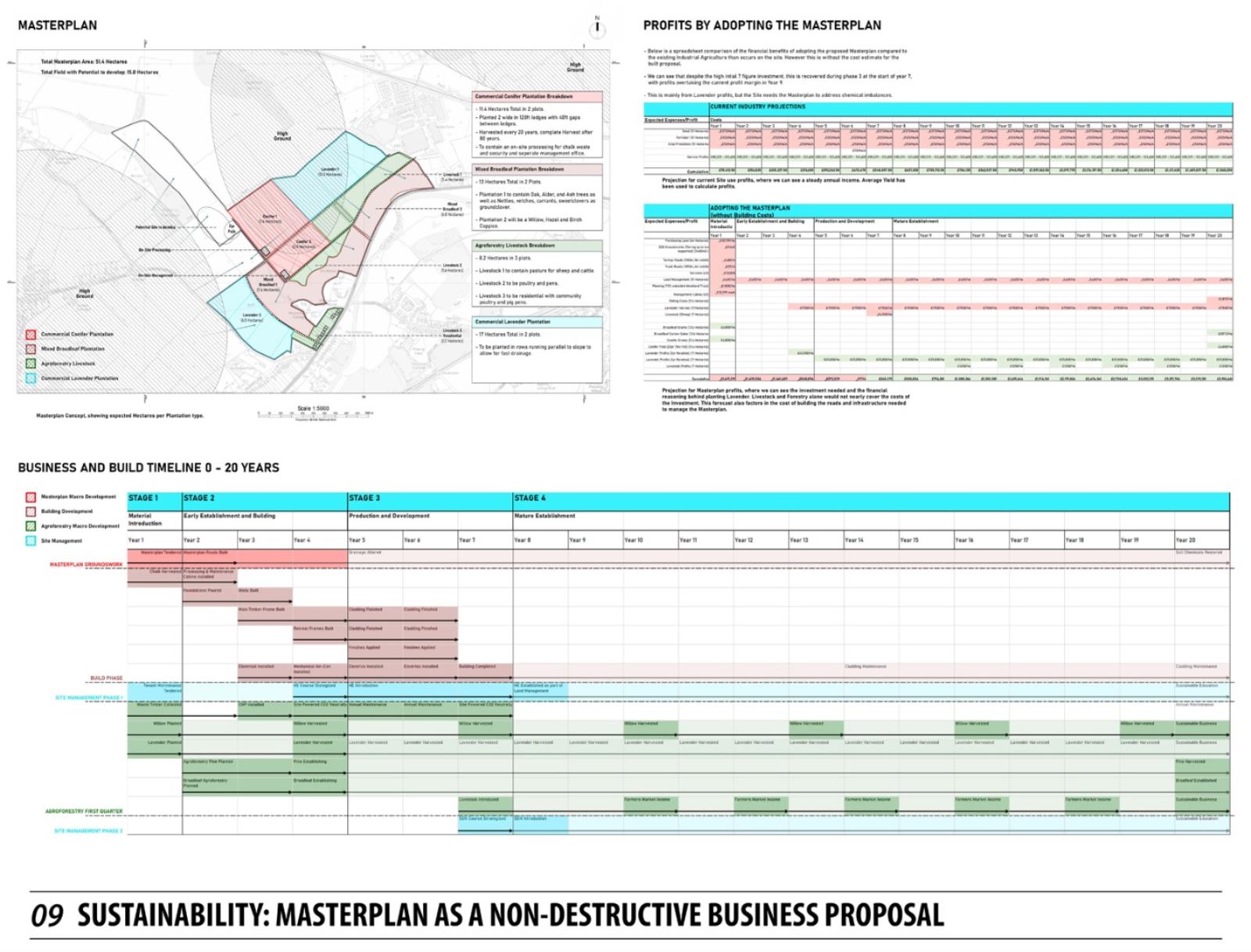1251x952 pixels.
Task: Click the Mixed Broadleaf Plantation Breakdown box title
Action: click(537, 169)
